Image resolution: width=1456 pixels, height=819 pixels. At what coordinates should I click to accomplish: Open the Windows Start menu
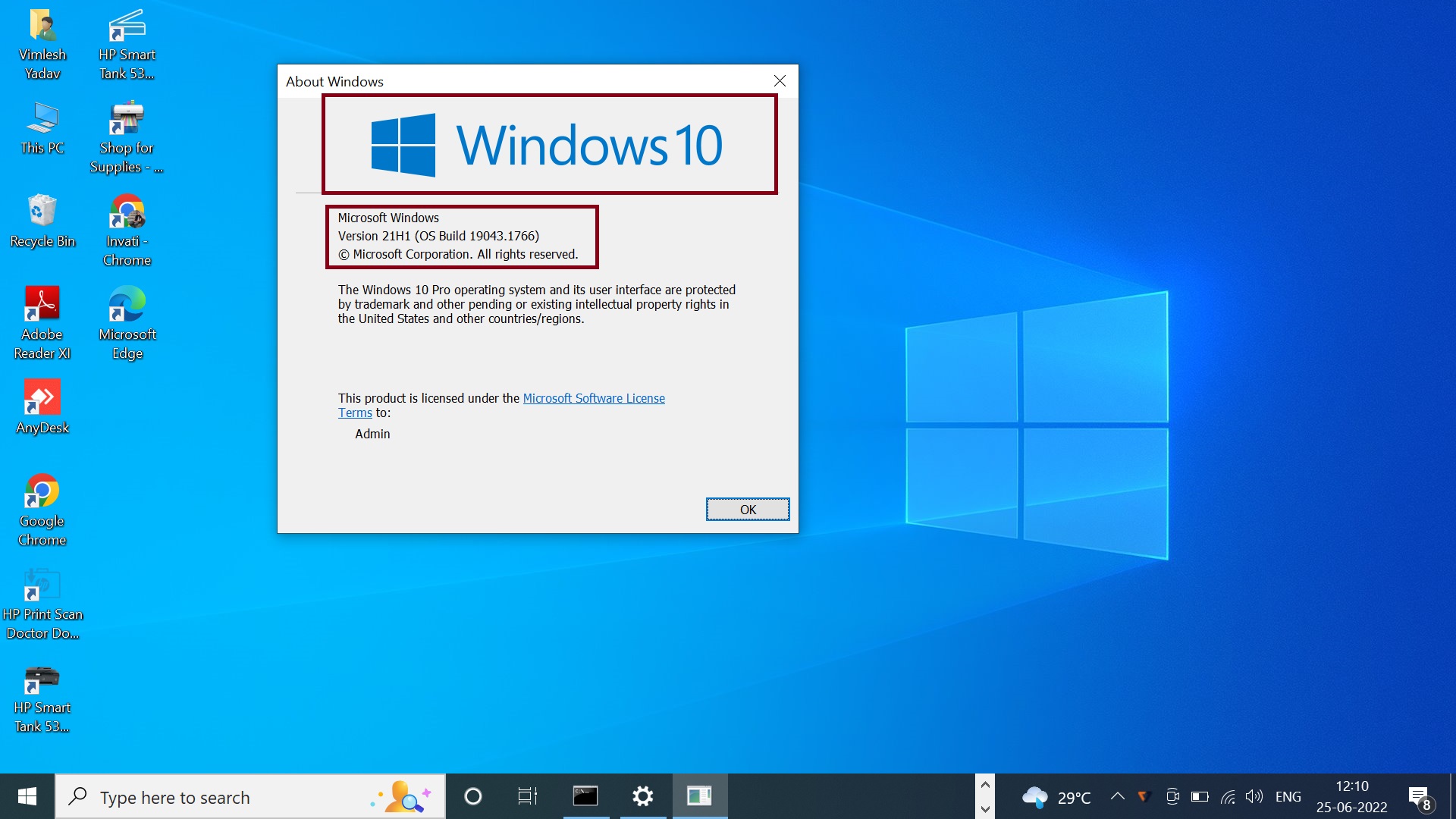27,796
